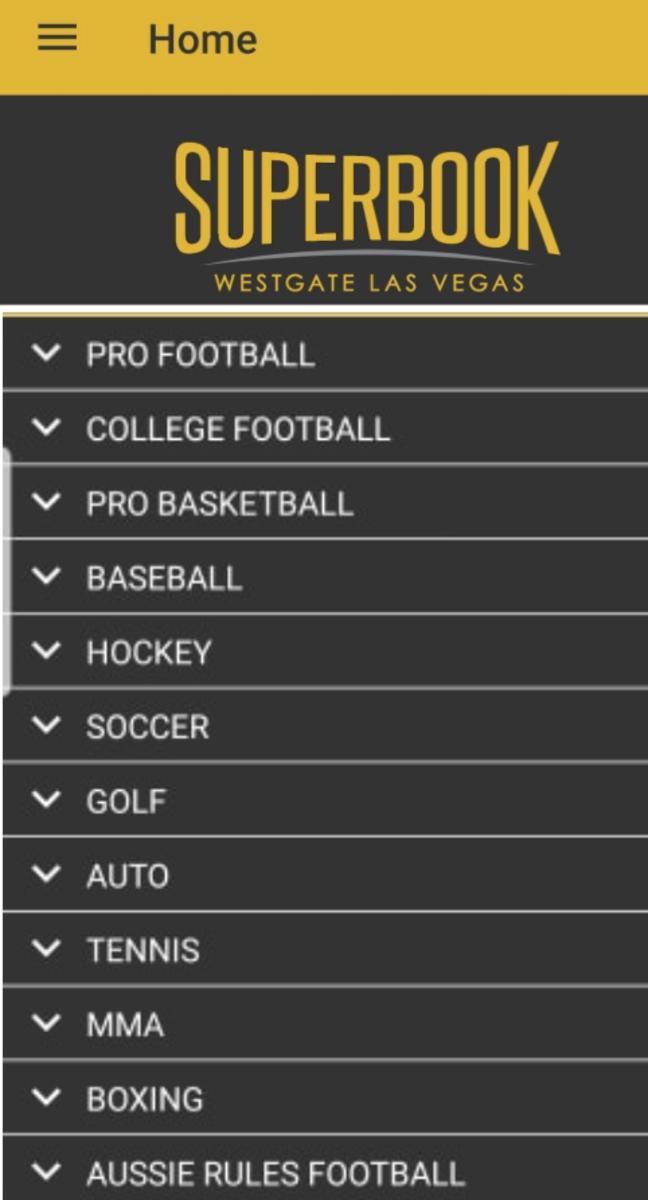The image size is (648, 1200).
Task: Click the Hockey label text
Action: [x=149, y=652]
